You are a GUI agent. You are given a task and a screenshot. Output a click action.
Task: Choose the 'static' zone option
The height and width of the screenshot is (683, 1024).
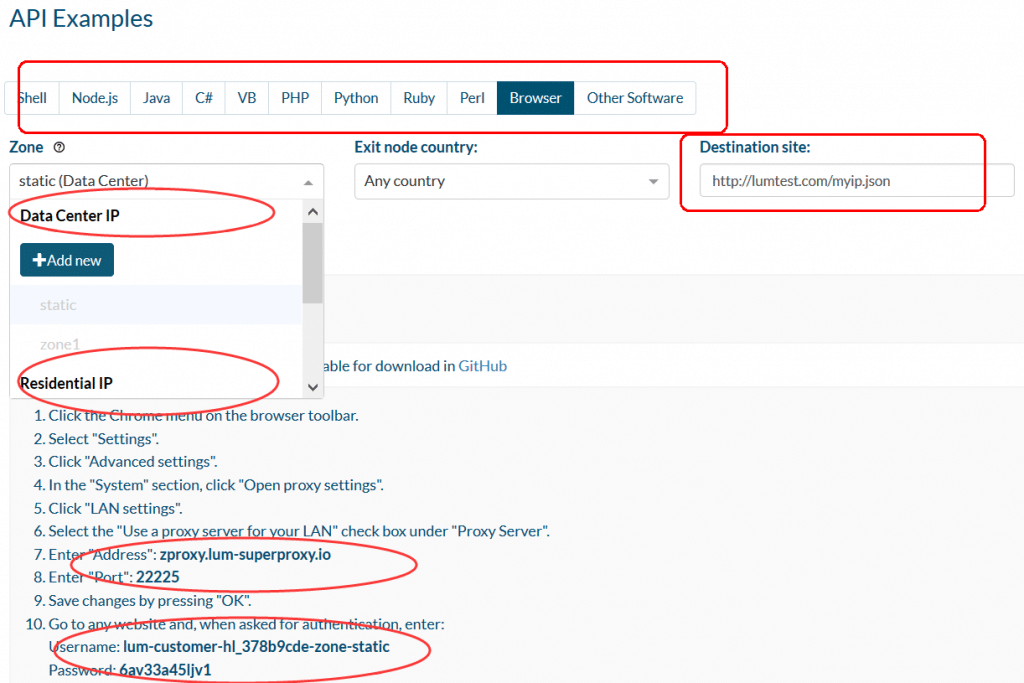click(156, 305)
